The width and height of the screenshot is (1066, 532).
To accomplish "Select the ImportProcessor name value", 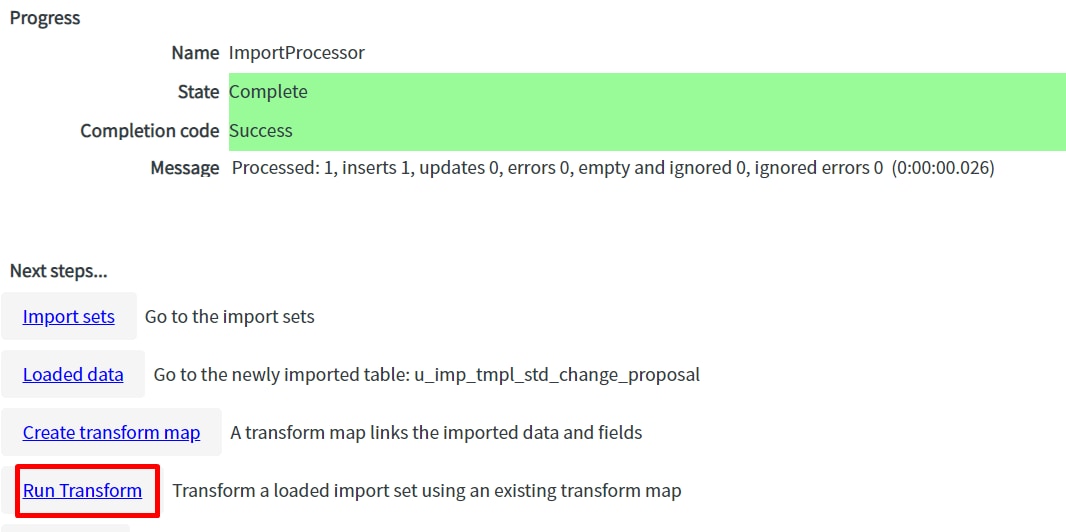I will (x=296, y=53).
